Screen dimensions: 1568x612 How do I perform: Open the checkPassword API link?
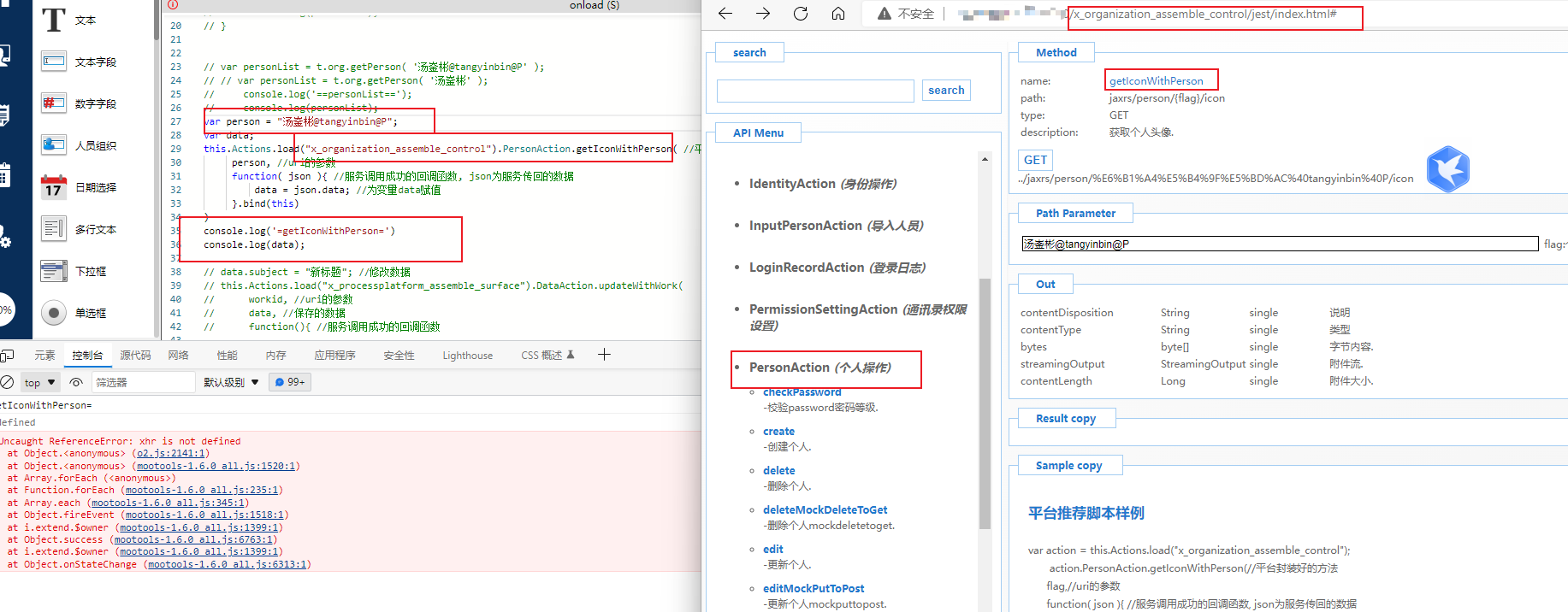[x=802, y=392]
